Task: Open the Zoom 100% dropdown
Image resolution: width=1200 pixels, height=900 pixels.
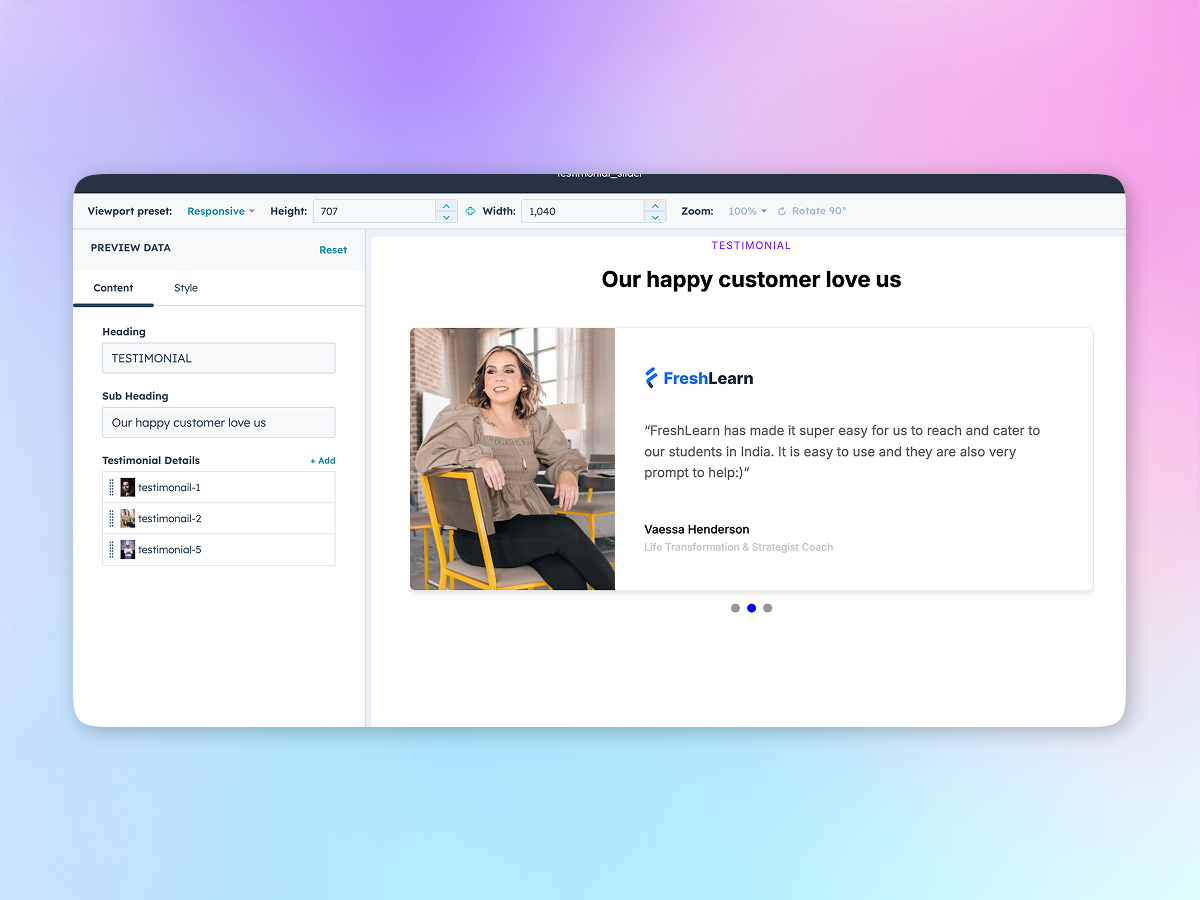Action: click(x=747, y=211)
